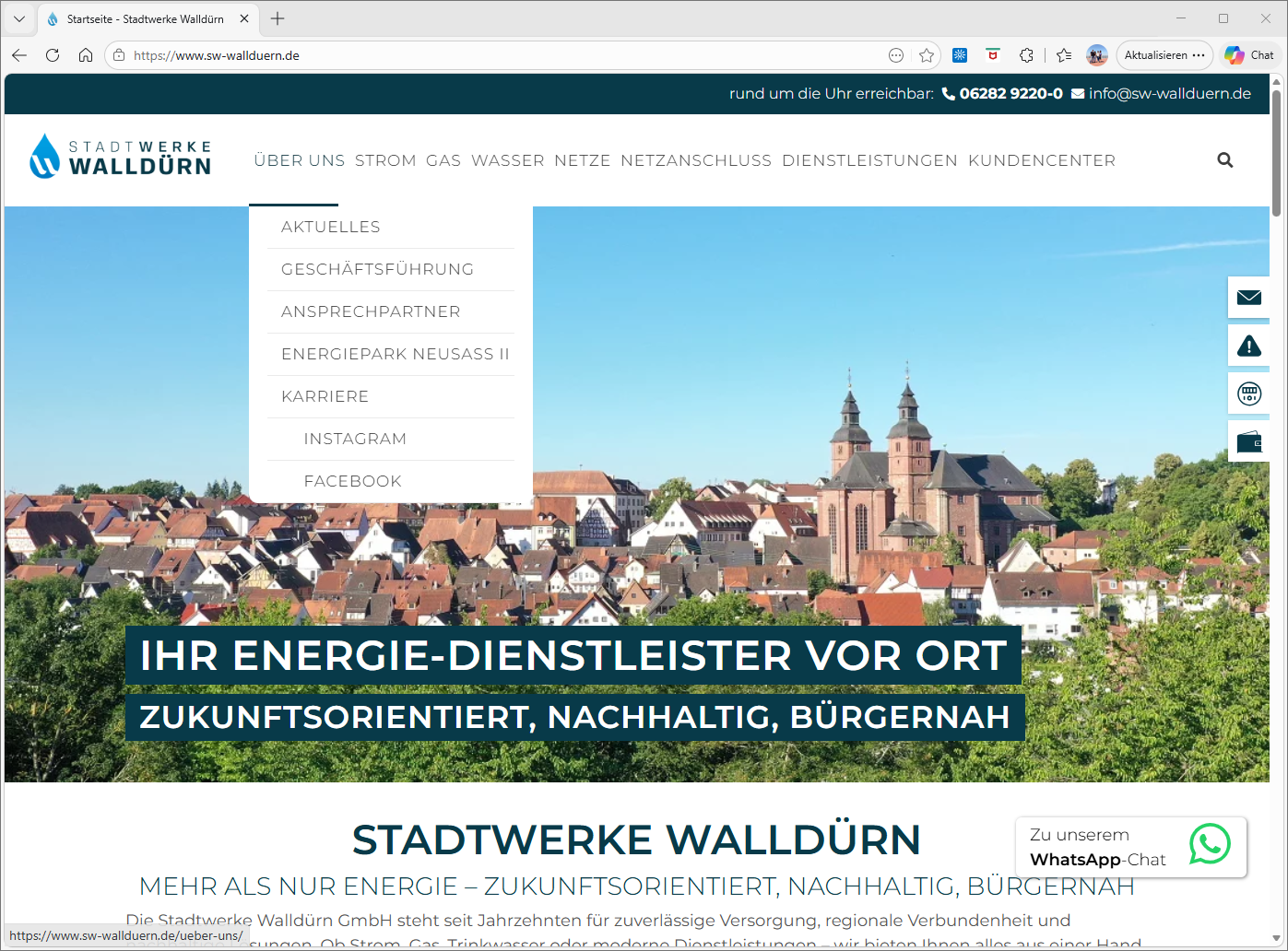
Task: Expand the STROM navigation menu
Action: pos(385,160)
